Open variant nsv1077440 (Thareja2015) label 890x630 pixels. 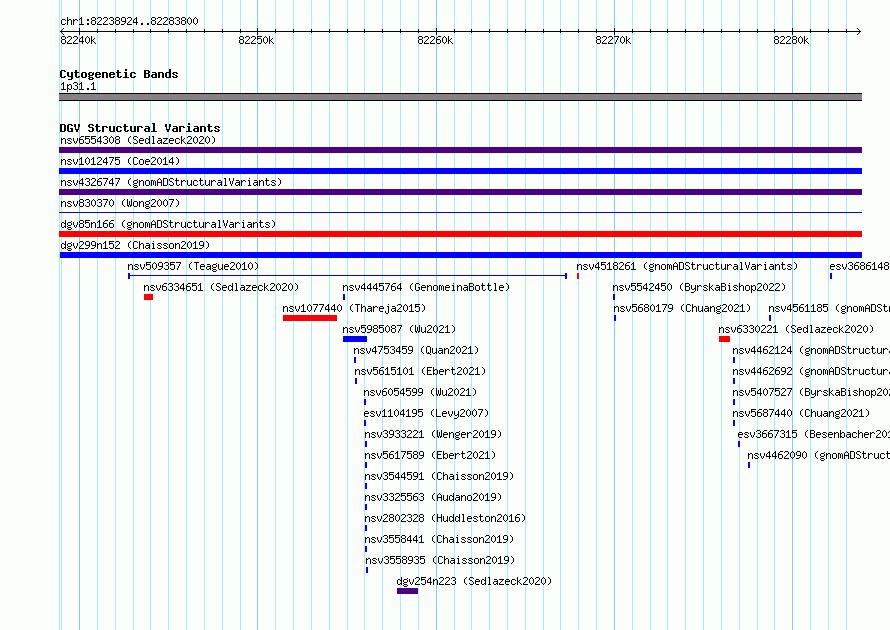(x=354, y=308)
